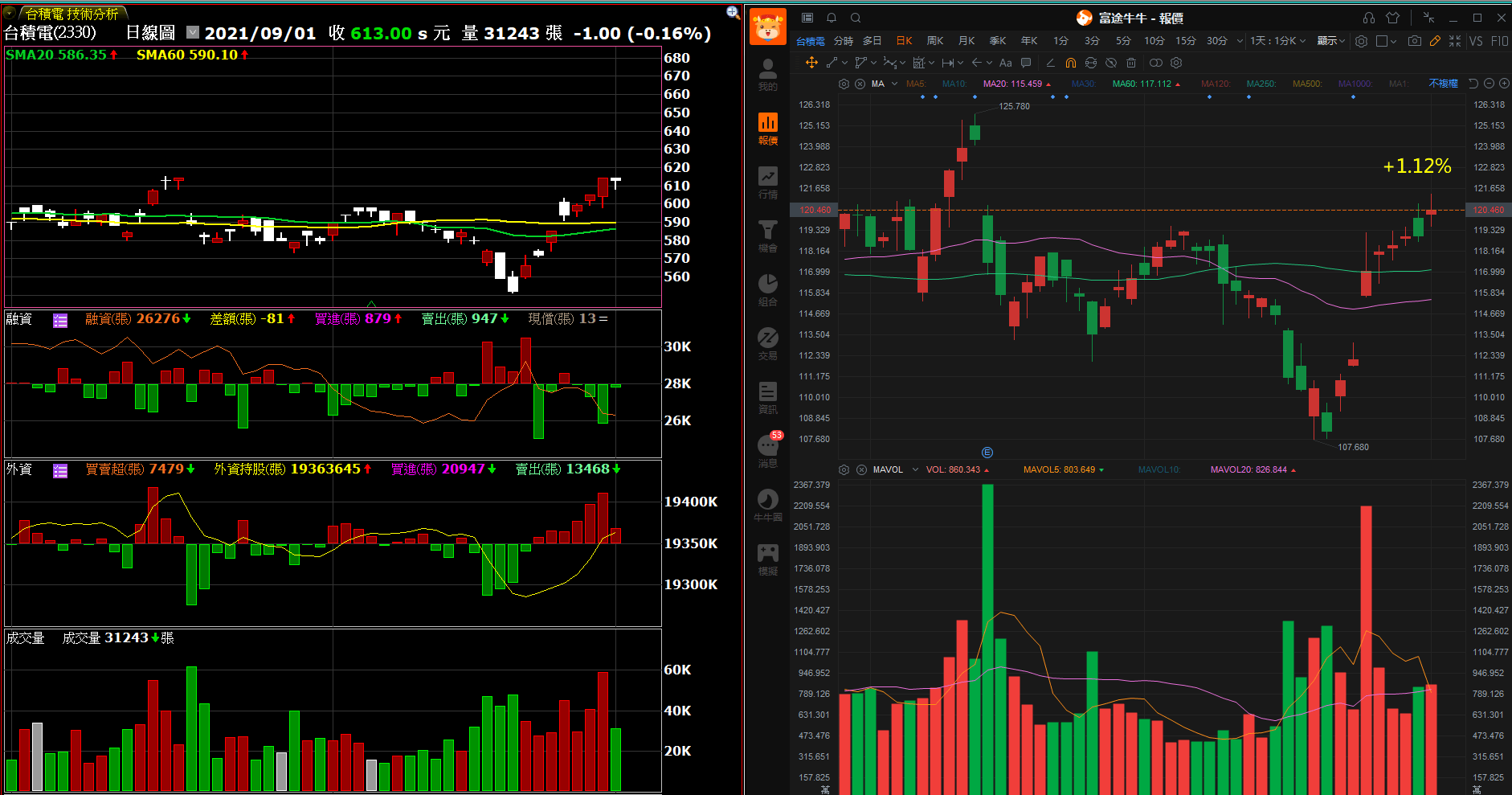Click the camera screenshot icon in chart toolbar

pyautogui.click(x=1415, y=41)
